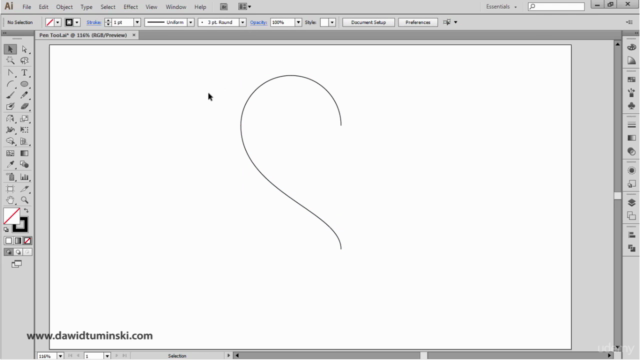Select the Eyedropper tool

(x=10, y=164)
